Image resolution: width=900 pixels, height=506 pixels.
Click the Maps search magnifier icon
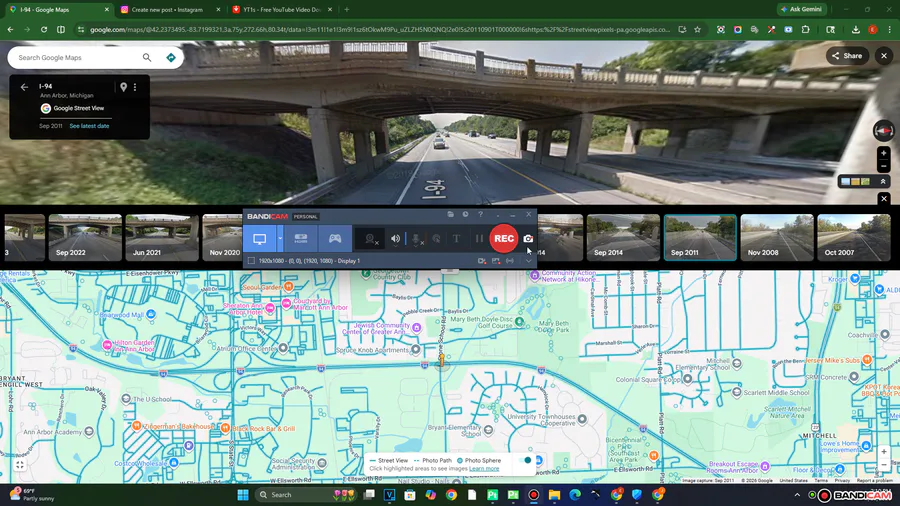(x=147, y=57)
